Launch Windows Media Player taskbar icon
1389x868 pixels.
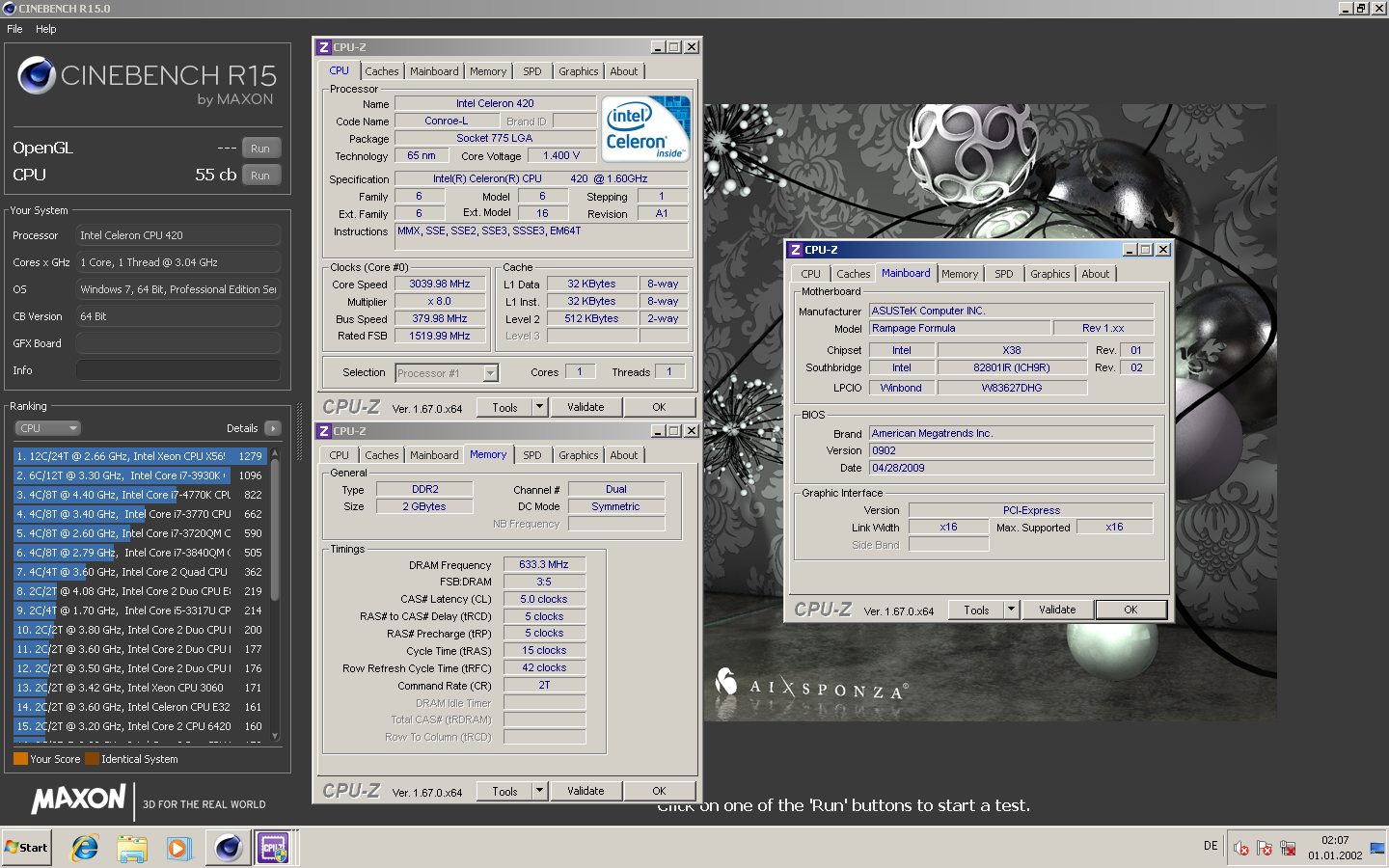pos(178,848)
